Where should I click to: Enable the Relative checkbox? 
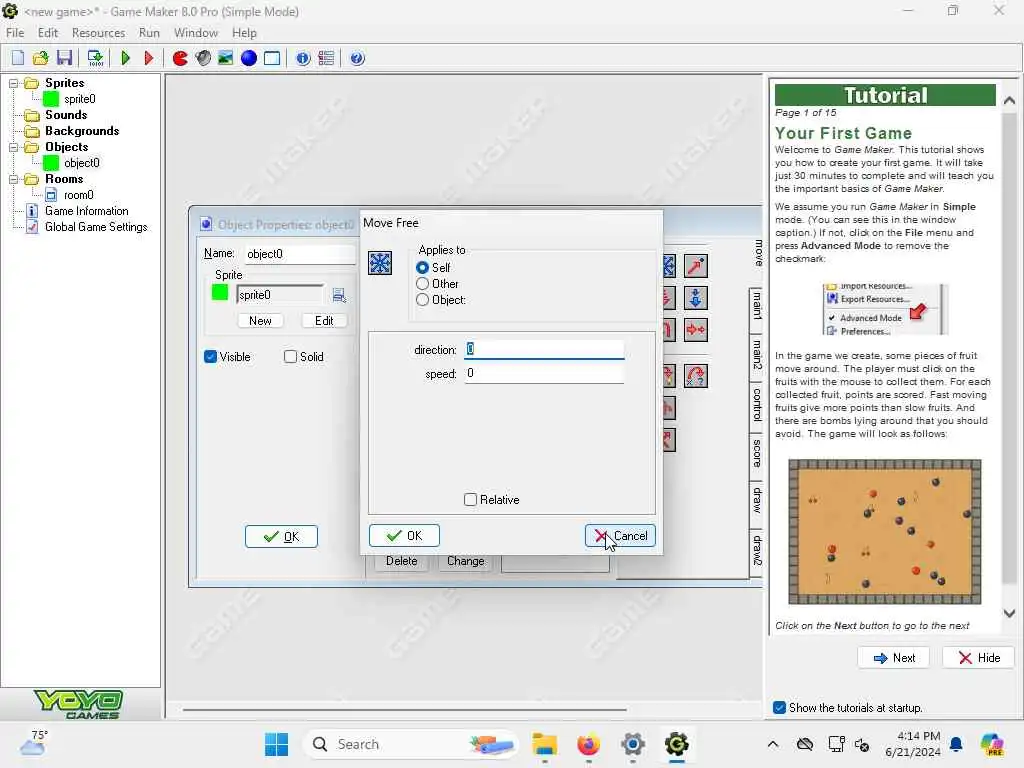470,500
